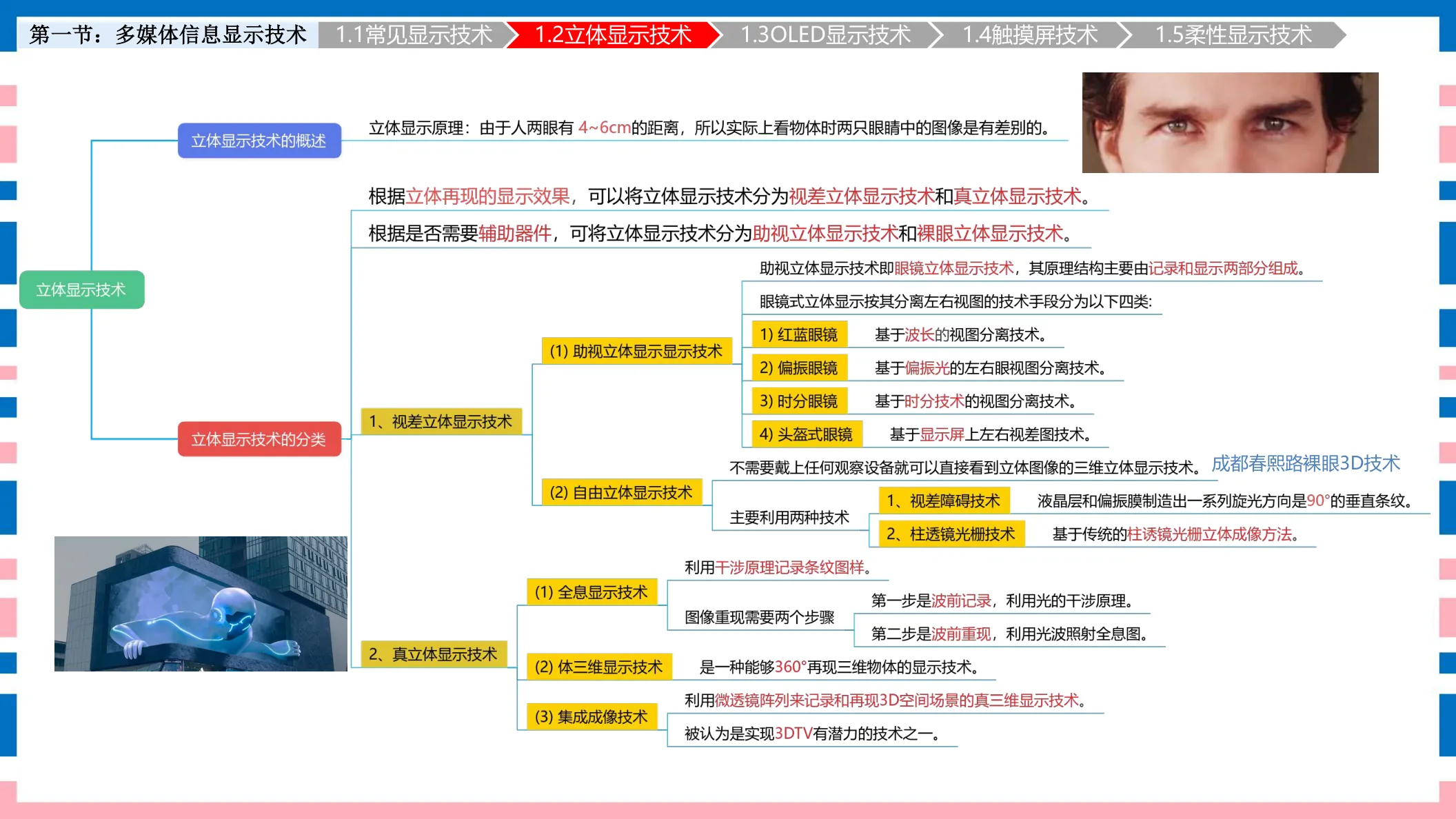Select the 2) 偏振眼镜 node

pyautogui.click(x=799, y=367)
